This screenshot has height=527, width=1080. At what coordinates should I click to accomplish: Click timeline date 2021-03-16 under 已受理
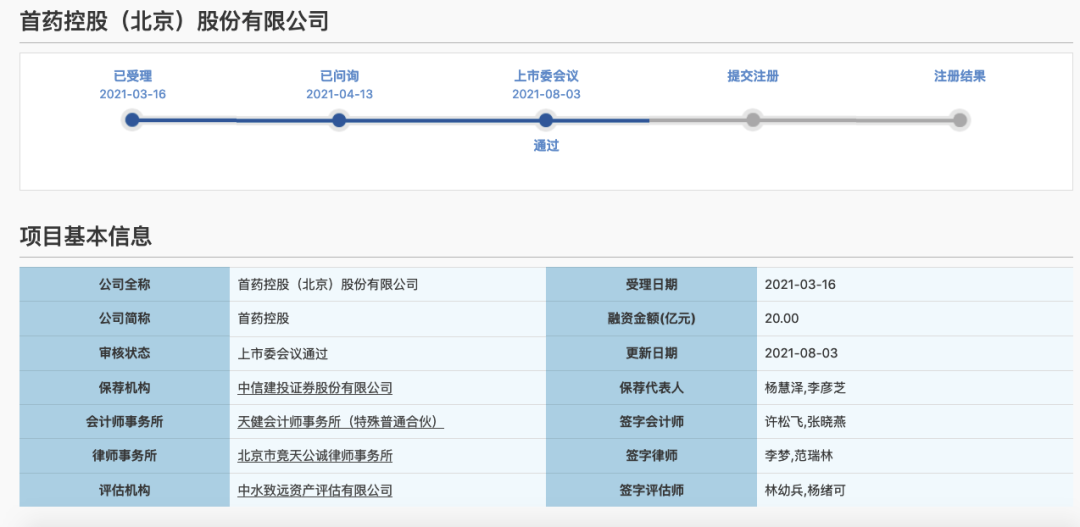click(x=132, y=94)
